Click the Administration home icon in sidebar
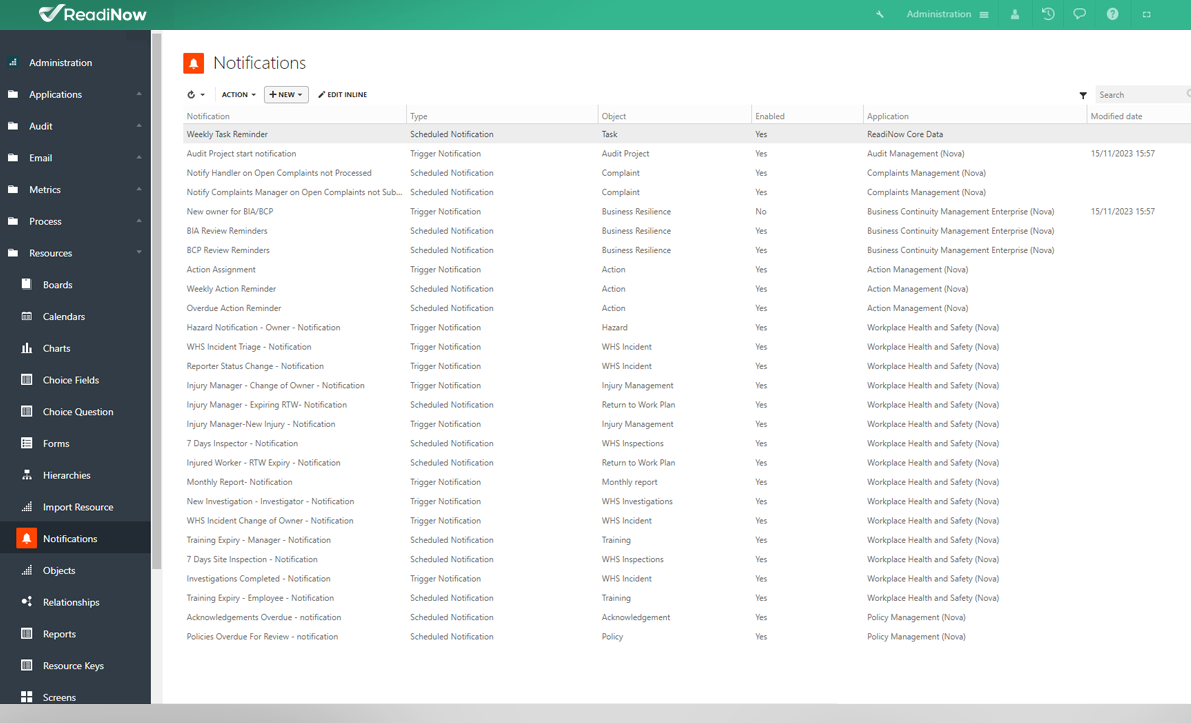Image resolution: width=1191 pixels, height=723 pixels. [x=13, y=63]
